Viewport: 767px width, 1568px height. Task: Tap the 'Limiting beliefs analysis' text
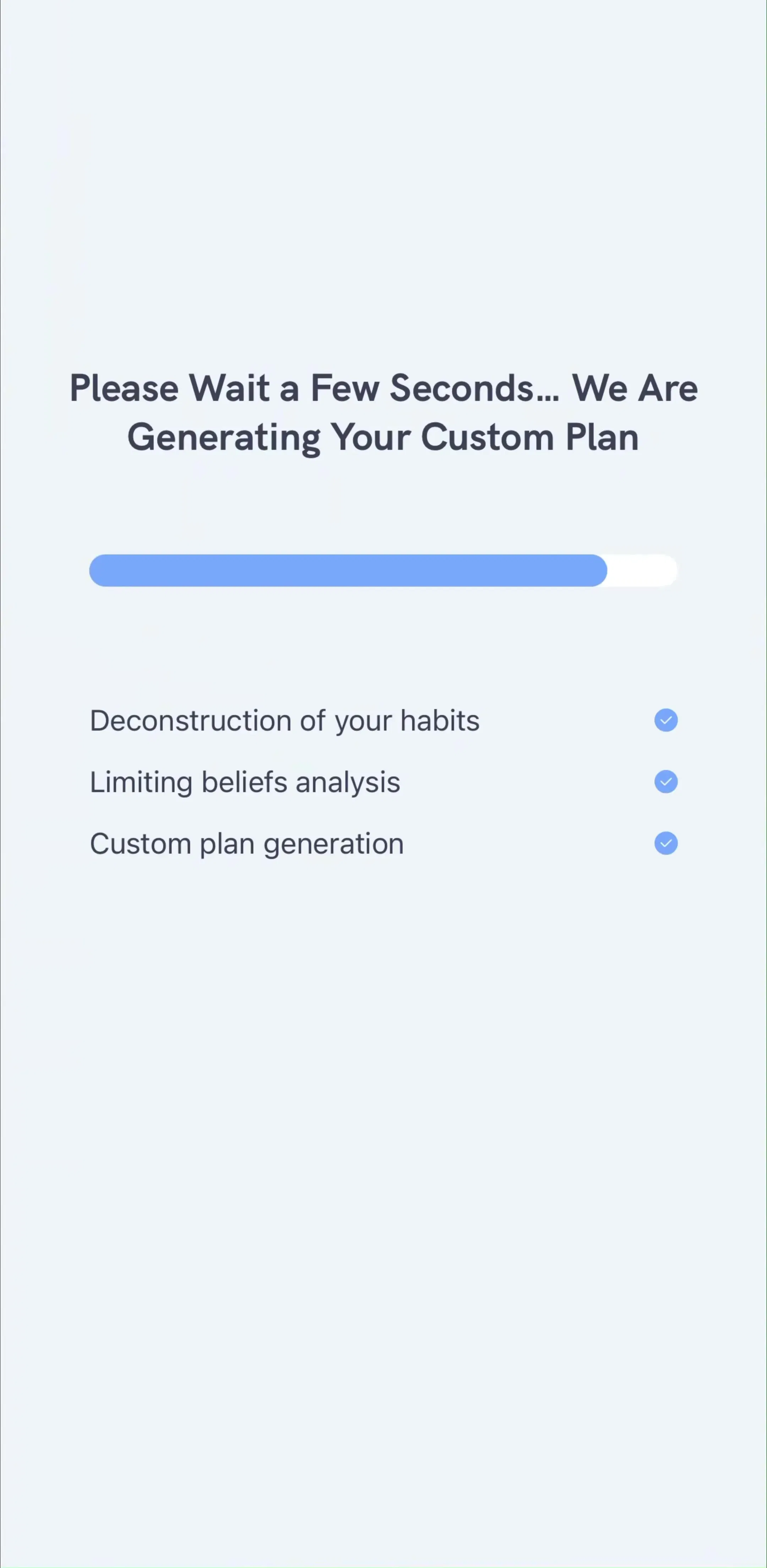(x=245, y=783)
